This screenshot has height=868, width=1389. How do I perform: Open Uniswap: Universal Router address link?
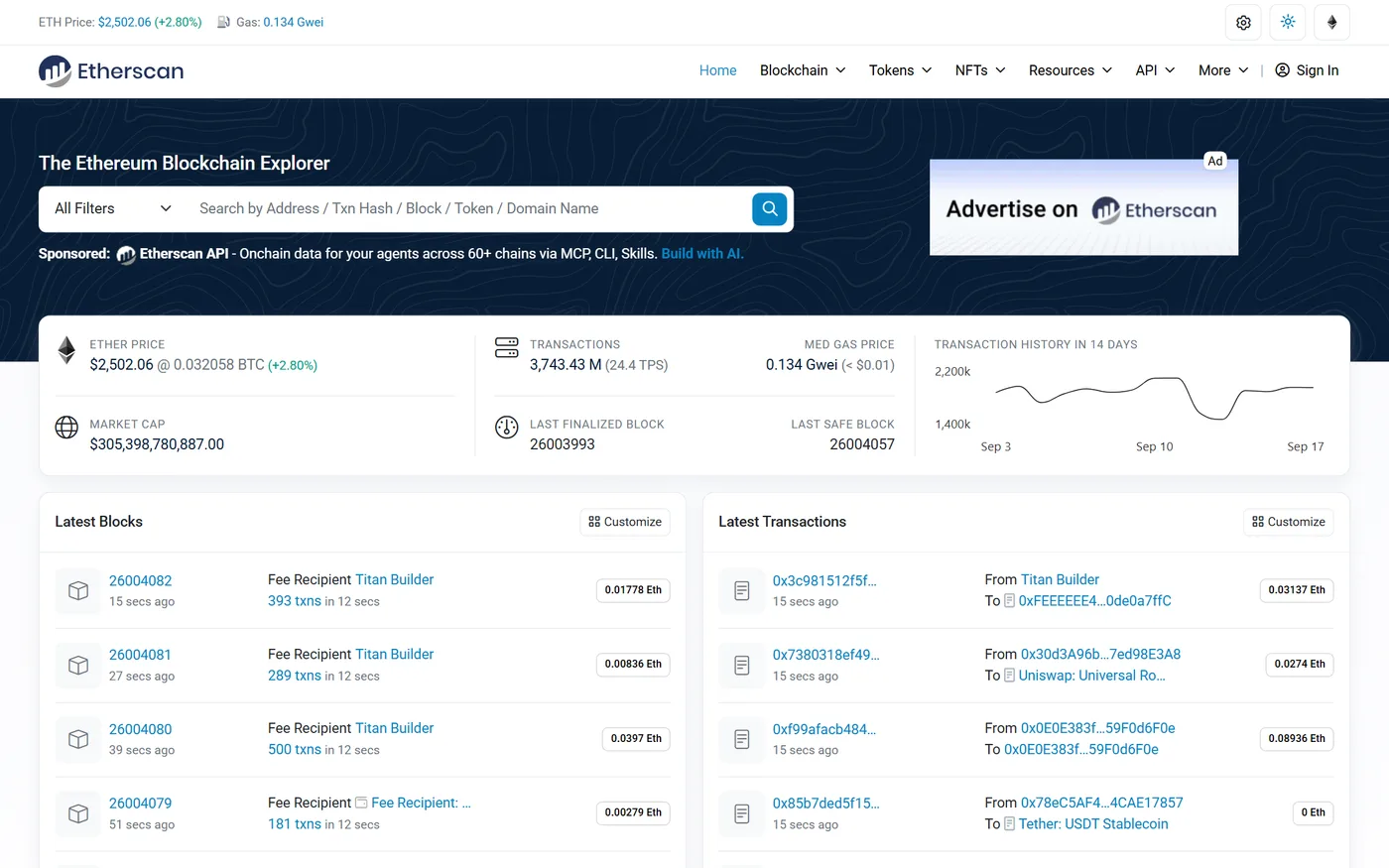[x=1092, y=676]
